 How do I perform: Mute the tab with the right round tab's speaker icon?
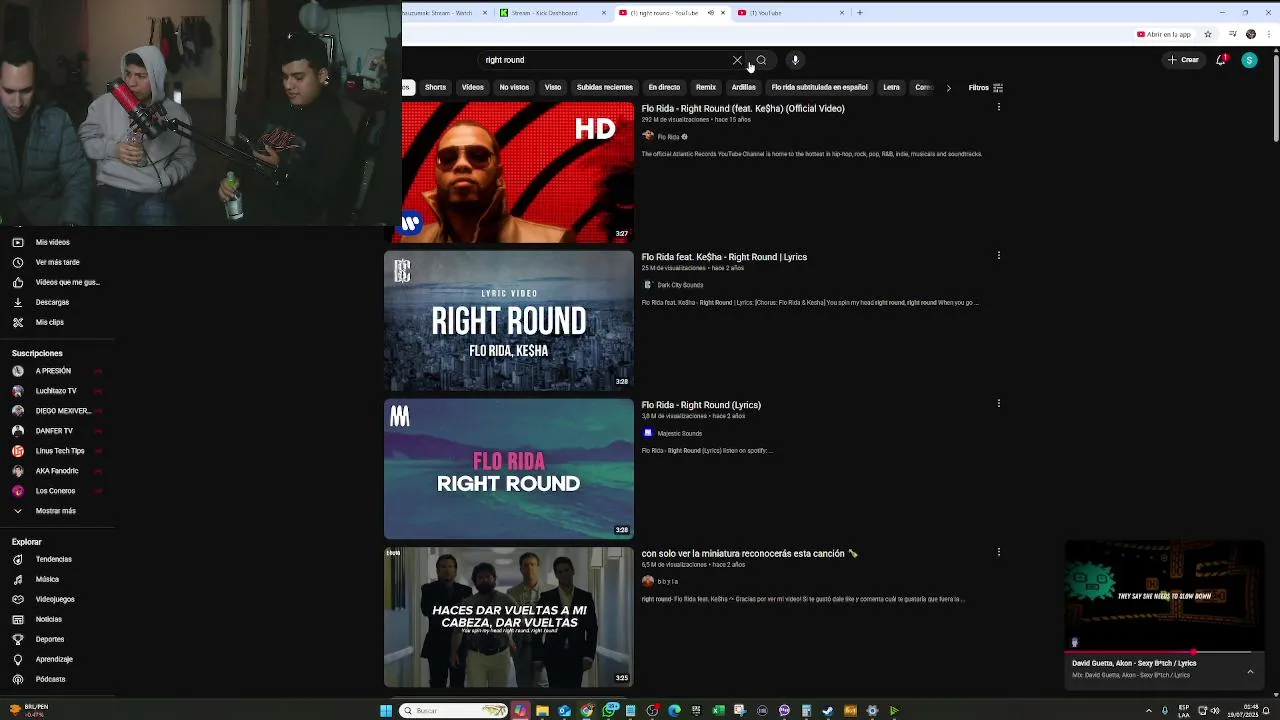coord(711,13)
